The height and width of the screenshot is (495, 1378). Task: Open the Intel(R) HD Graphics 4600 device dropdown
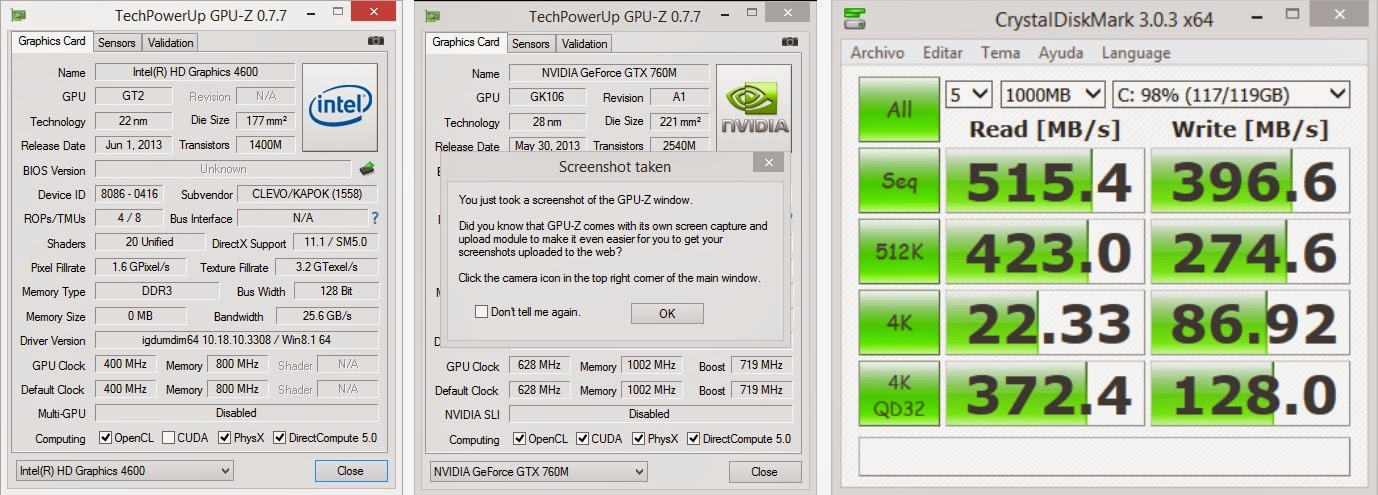click(125, 470)
